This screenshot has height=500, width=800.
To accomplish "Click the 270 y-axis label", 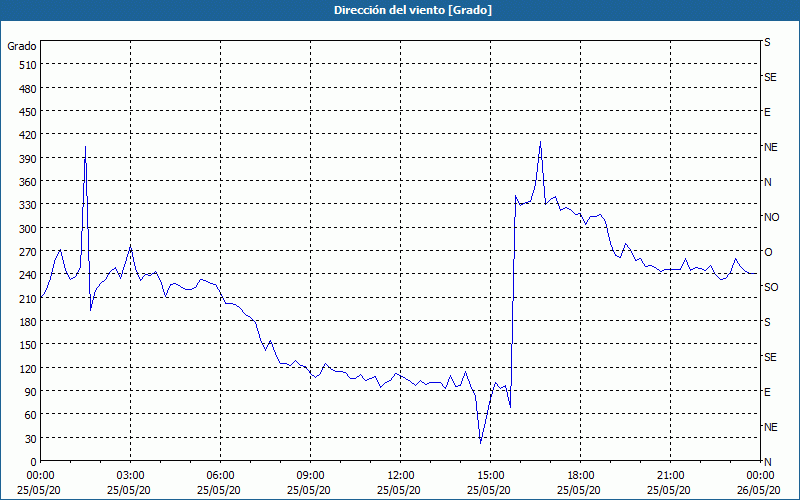I will (x=28, y=252).
